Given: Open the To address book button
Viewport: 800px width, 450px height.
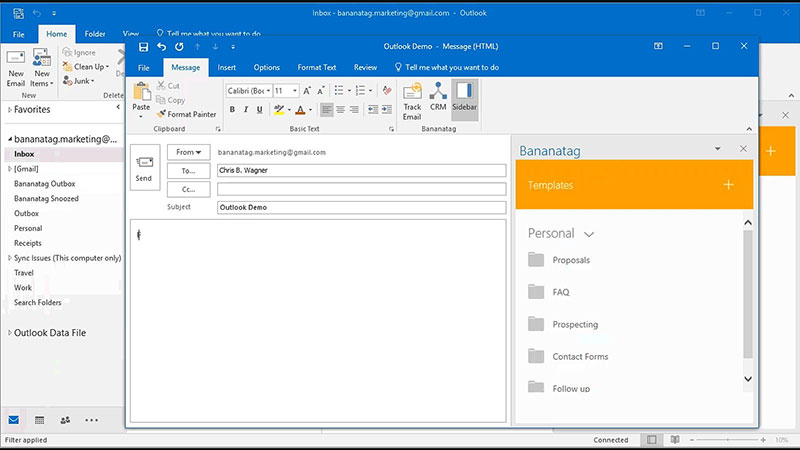Looking at the screenshot, I should point(188,171).
